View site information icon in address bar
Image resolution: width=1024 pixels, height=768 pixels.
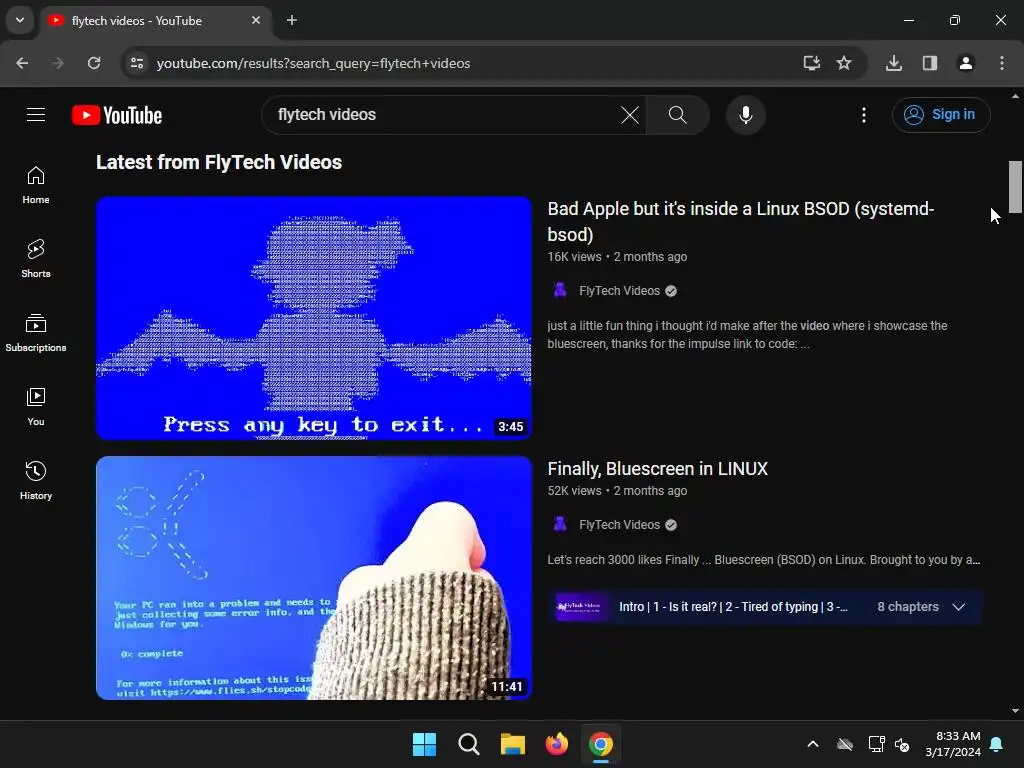pyautogui.click(x=136, y=63)
